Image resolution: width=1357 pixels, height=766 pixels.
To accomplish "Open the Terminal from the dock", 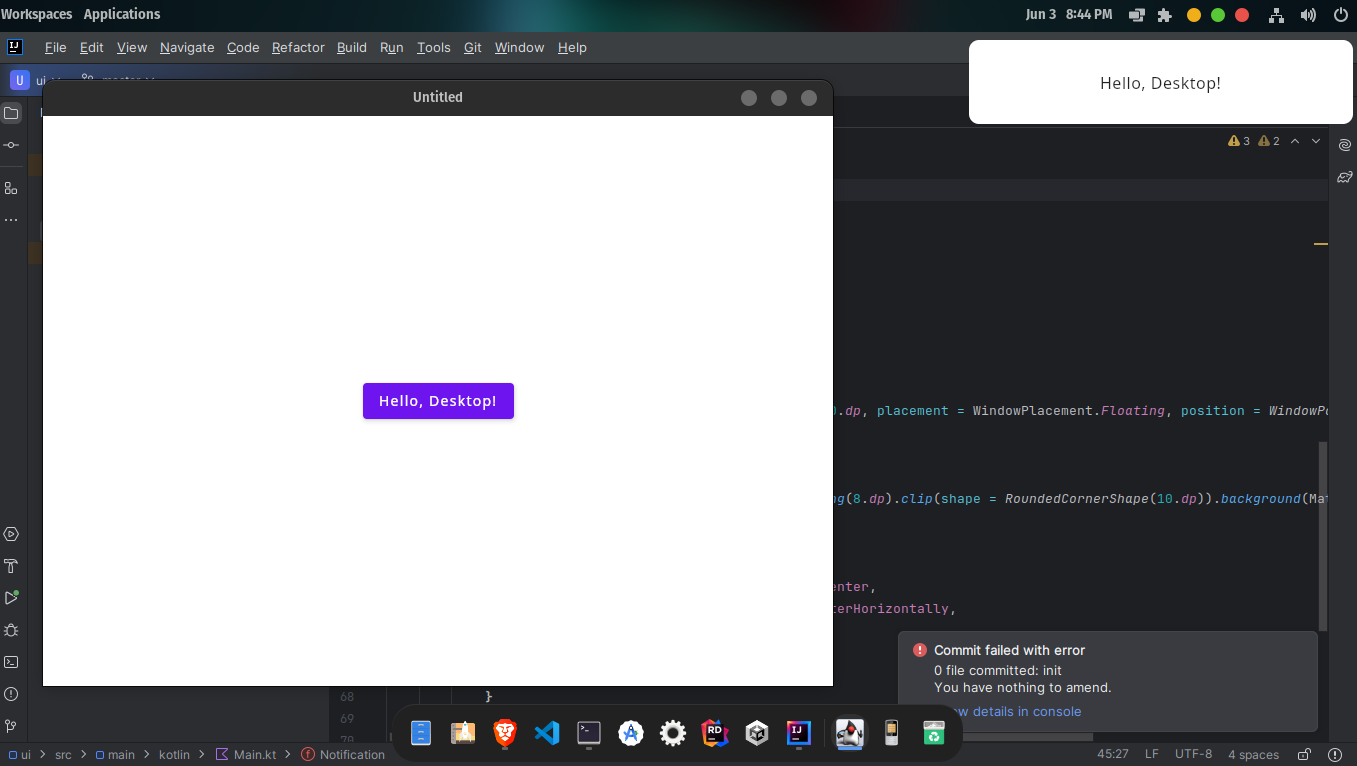I will 589,733.
